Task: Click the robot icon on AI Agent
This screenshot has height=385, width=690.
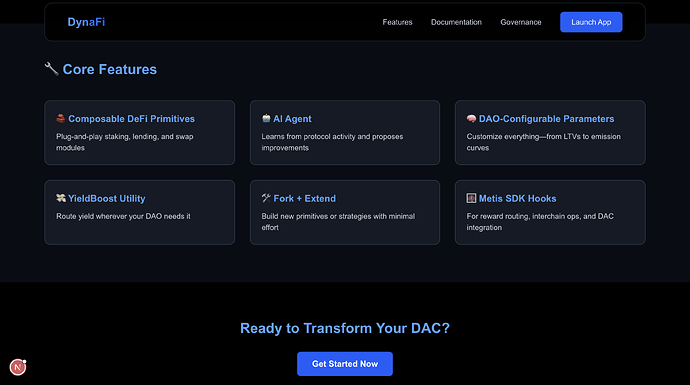Action: click(266, 118)
